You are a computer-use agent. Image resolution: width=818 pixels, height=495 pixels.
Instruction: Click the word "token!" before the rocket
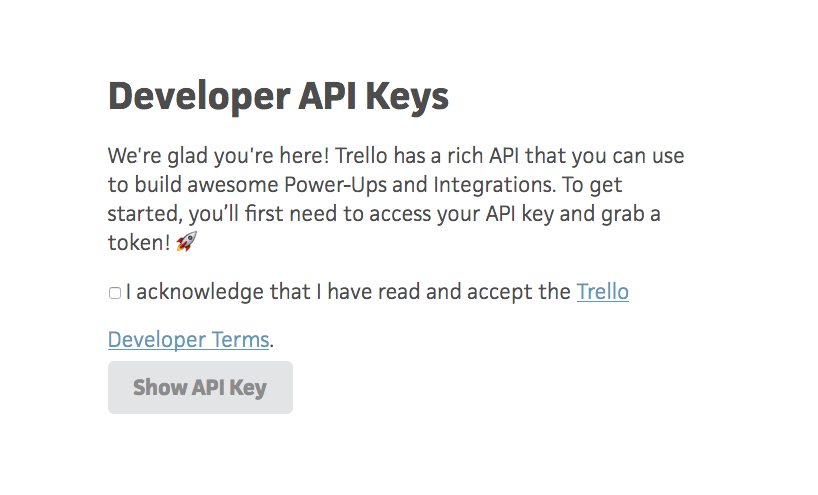click(x=139, y=243)
